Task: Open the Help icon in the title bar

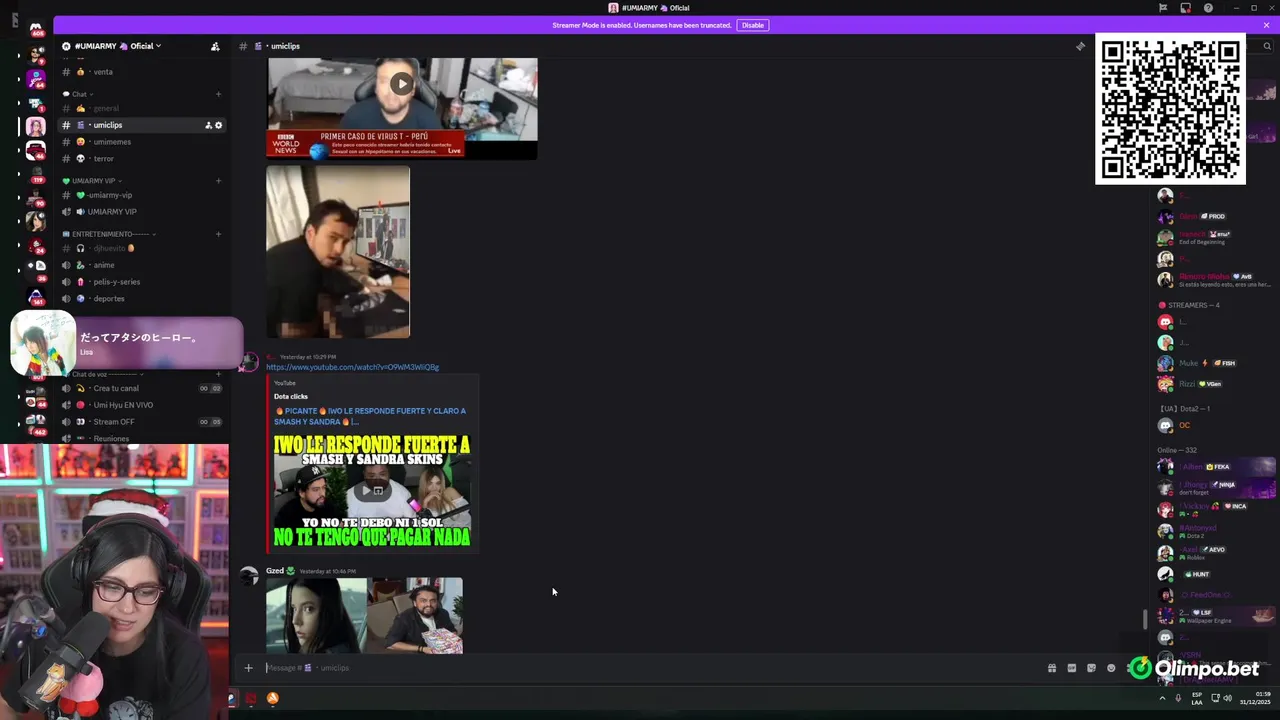Action: coord(1208,8)
